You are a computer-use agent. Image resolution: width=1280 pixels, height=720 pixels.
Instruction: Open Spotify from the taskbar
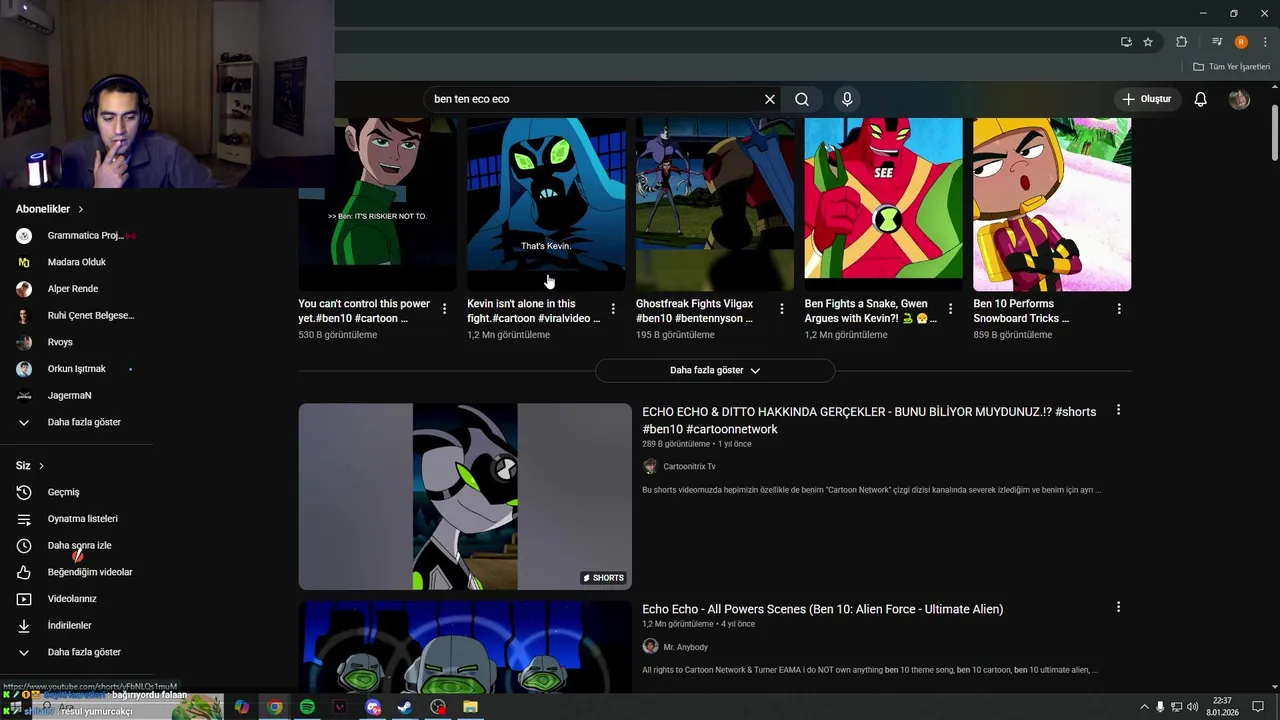coord(307,707)
